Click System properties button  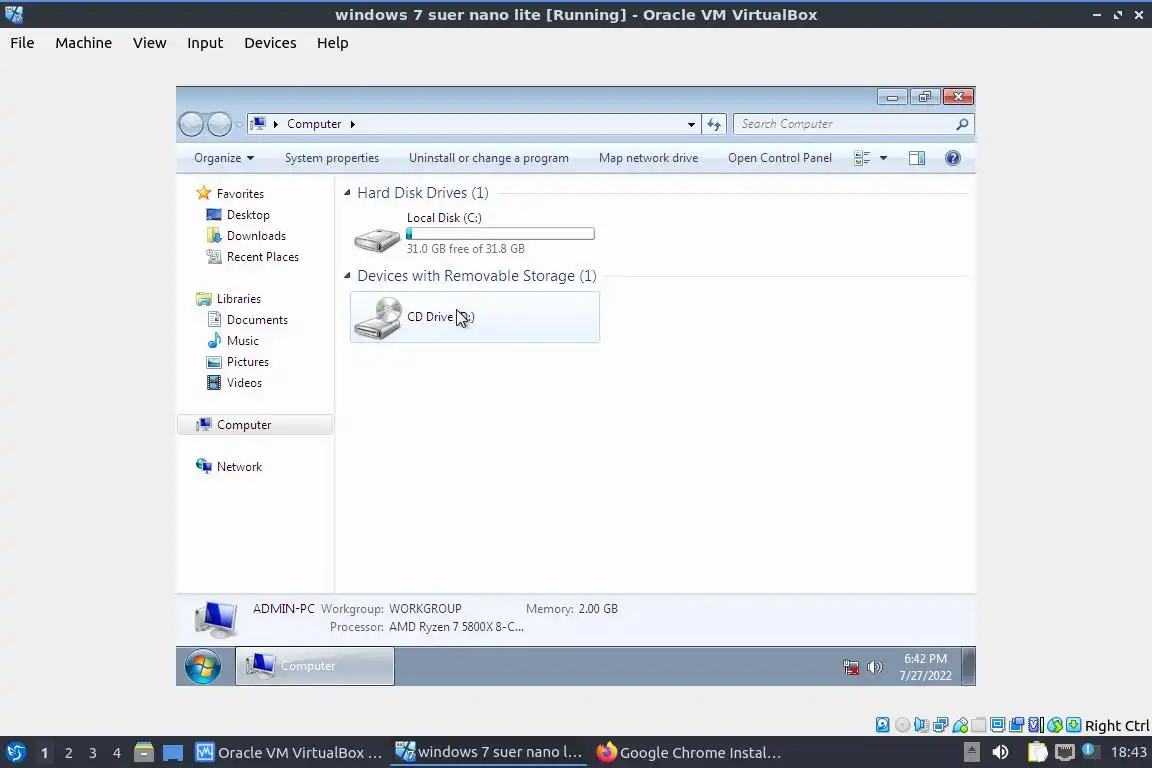pos(332,158)
